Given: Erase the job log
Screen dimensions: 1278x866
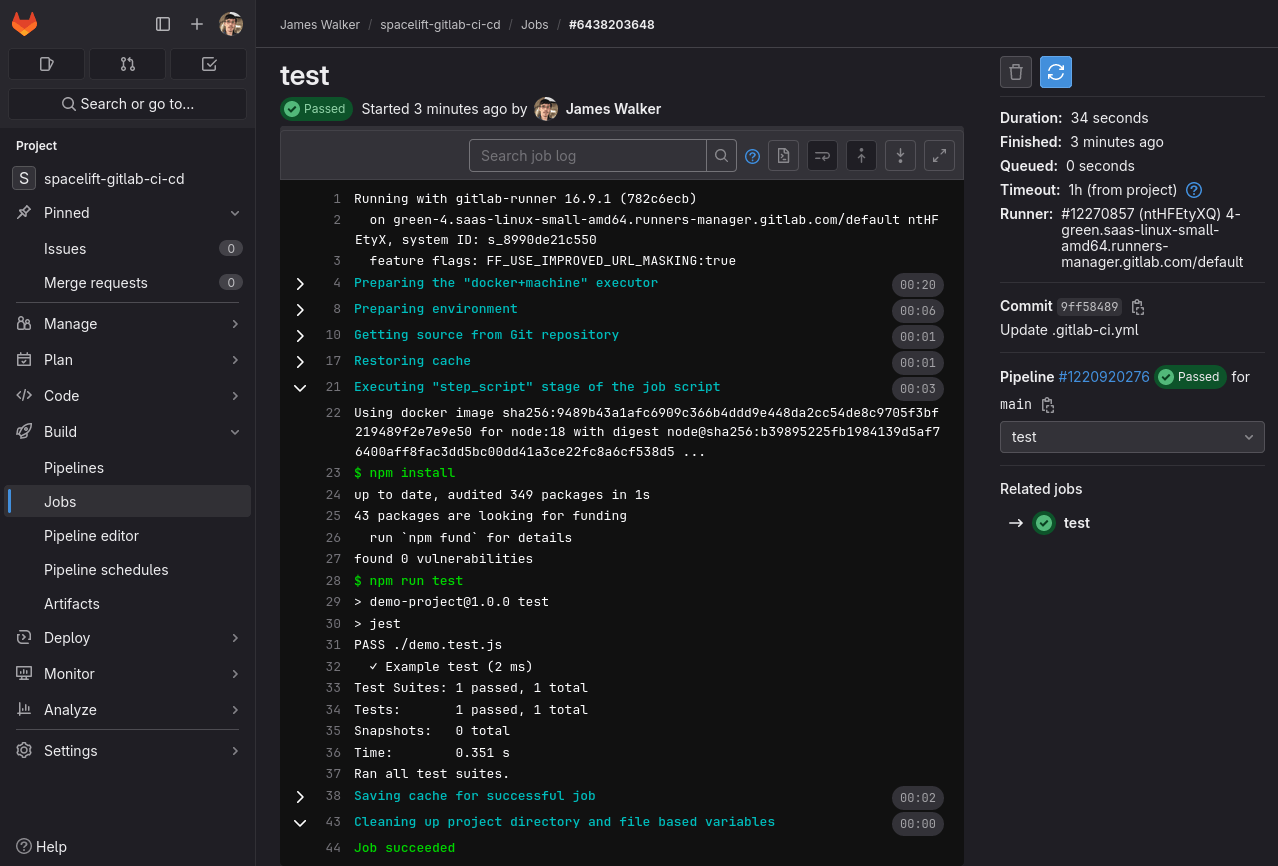Looking at the screenshot, I should 1015,72.
